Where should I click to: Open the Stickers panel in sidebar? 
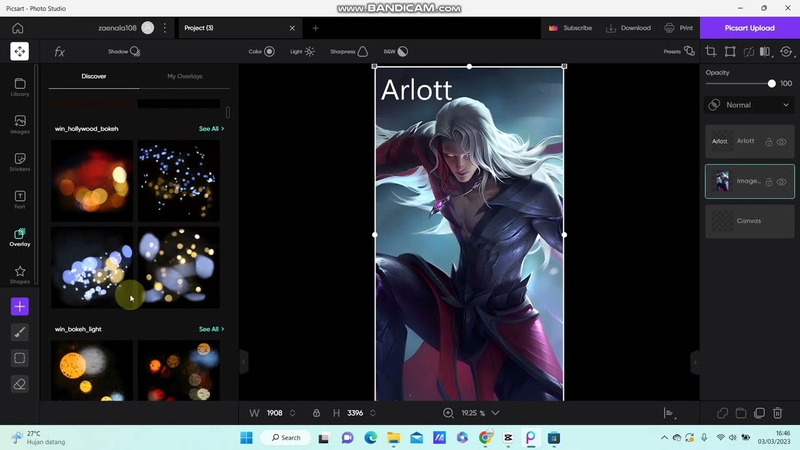point(20,160)
